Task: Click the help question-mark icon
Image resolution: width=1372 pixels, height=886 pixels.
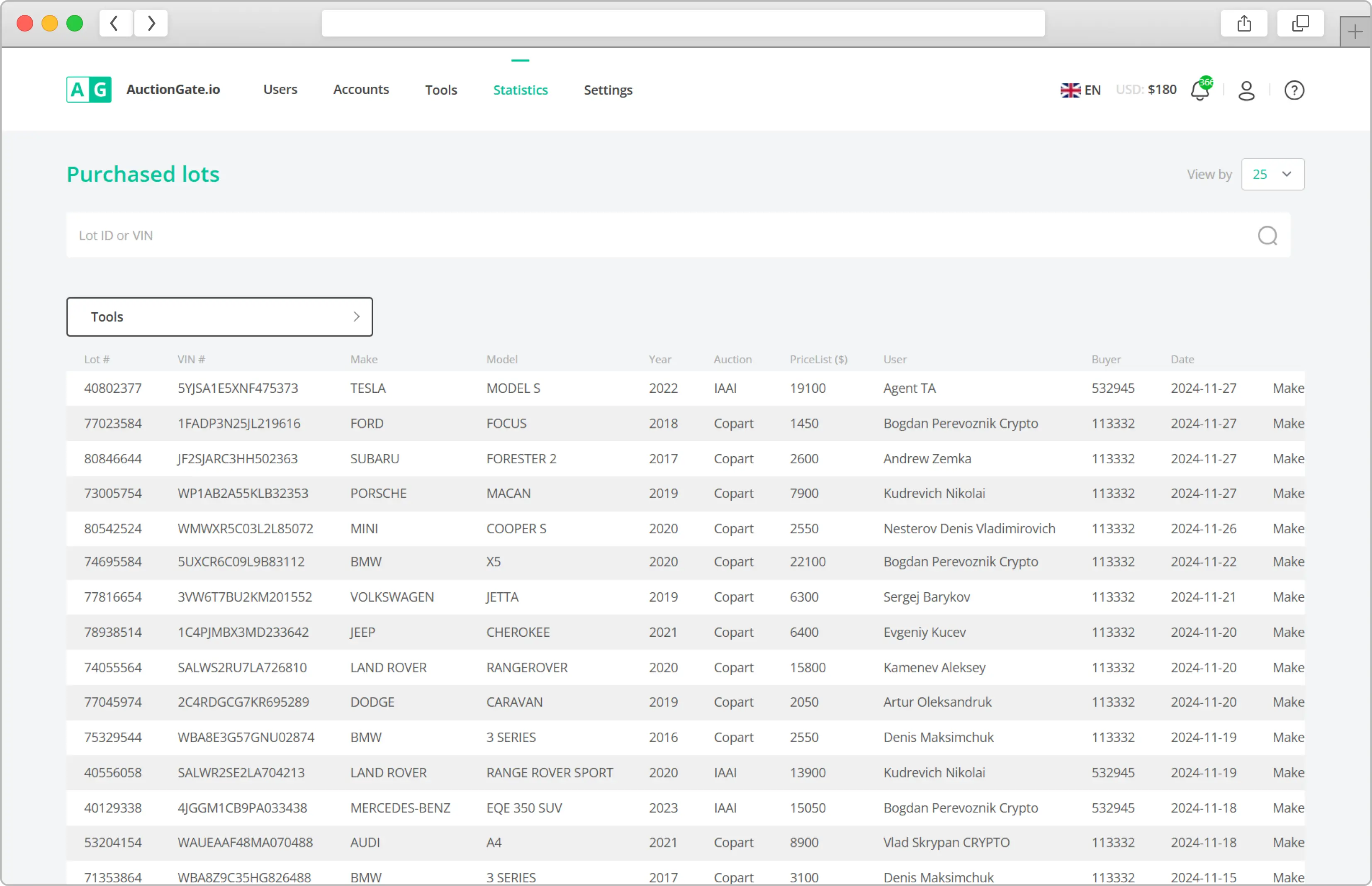Action: tap(1294, 90)
